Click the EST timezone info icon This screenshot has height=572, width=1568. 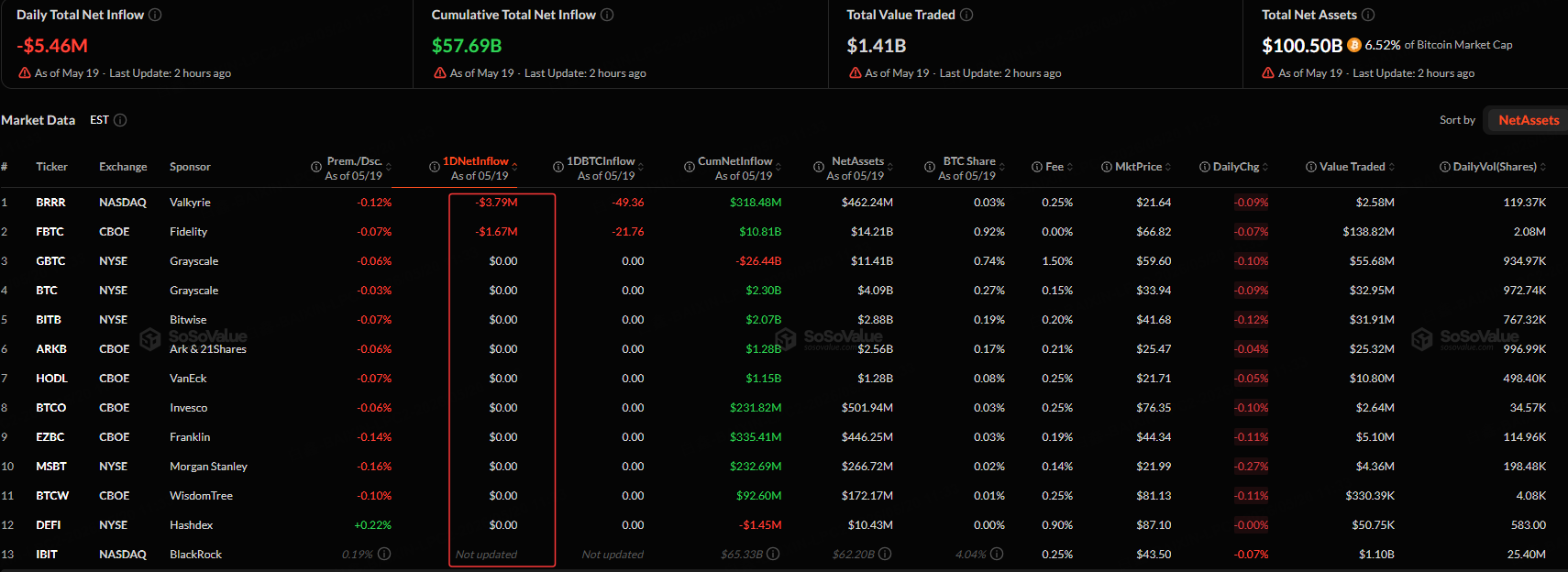pos(120,120)
